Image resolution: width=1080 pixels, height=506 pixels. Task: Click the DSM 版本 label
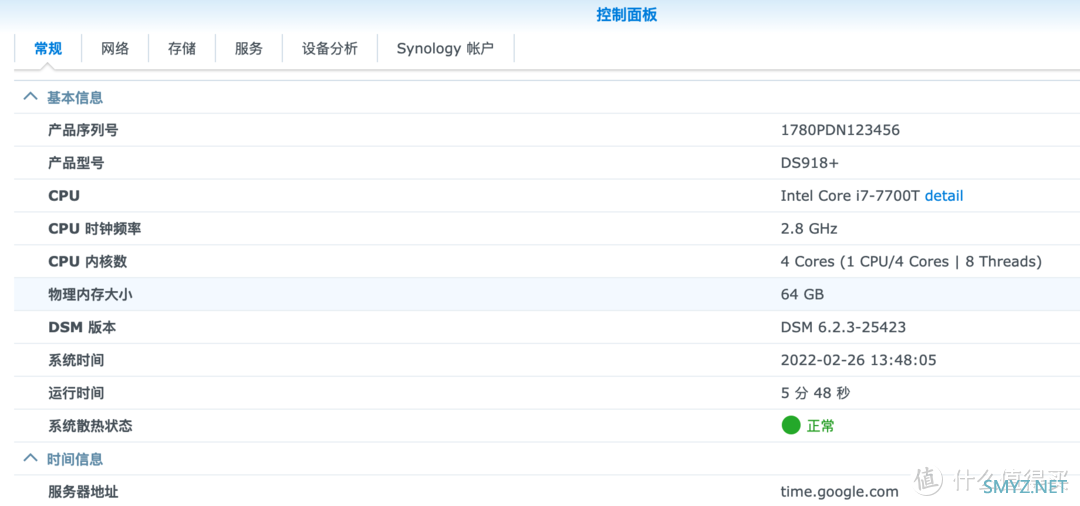pos(82,328)
